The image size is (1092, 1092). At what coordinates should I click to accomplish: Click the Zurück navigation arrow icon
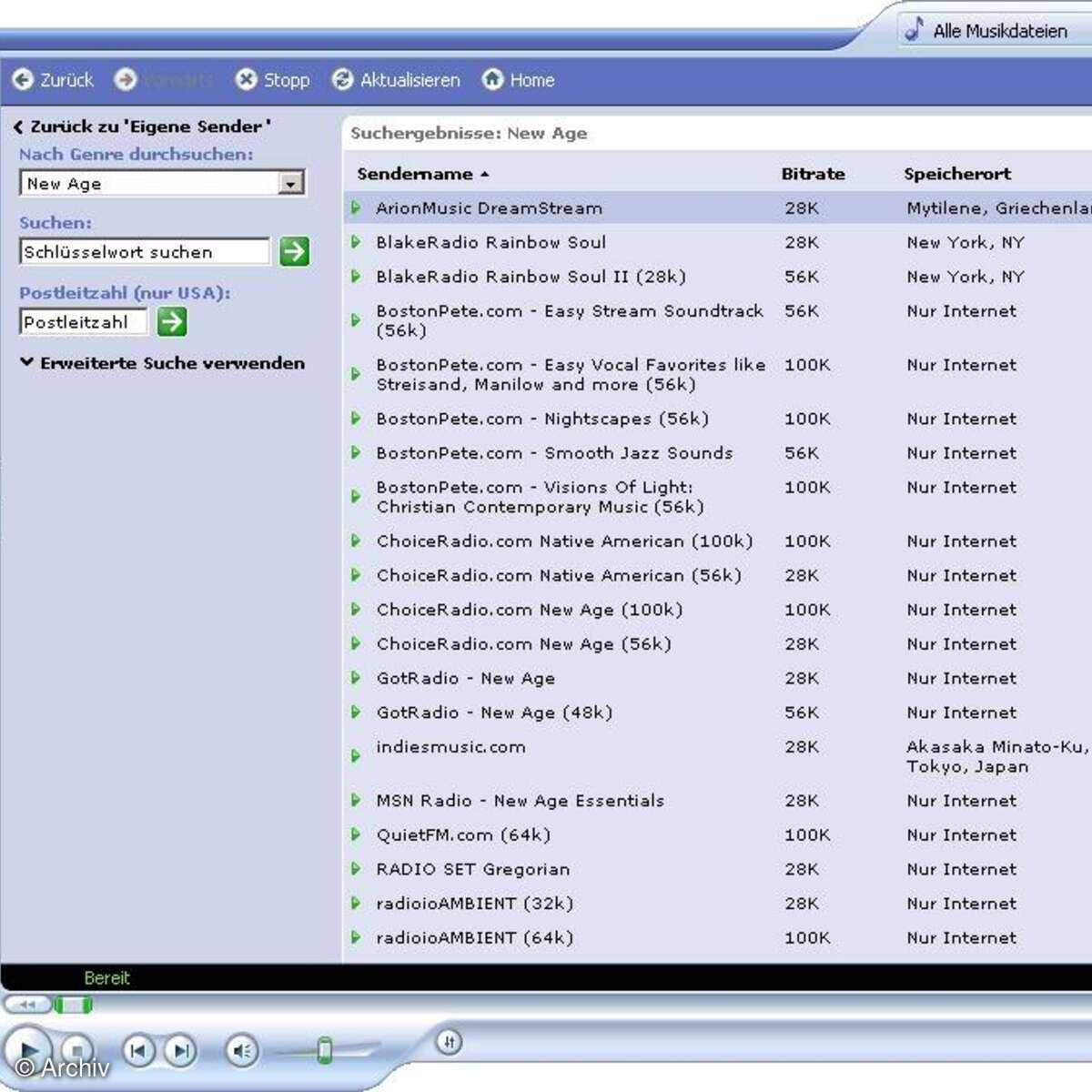point(23,80)
